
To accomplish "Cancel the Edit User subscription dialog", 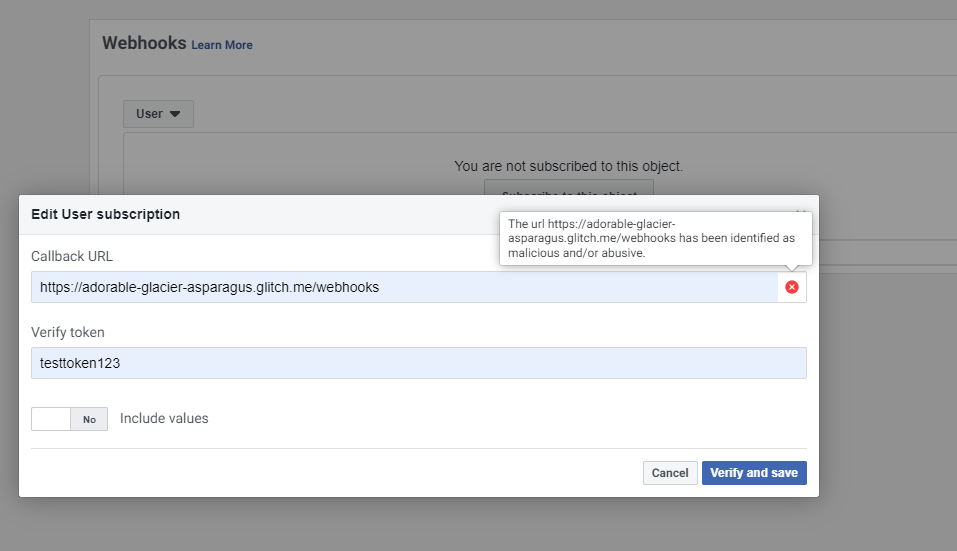I will (670, 473).
